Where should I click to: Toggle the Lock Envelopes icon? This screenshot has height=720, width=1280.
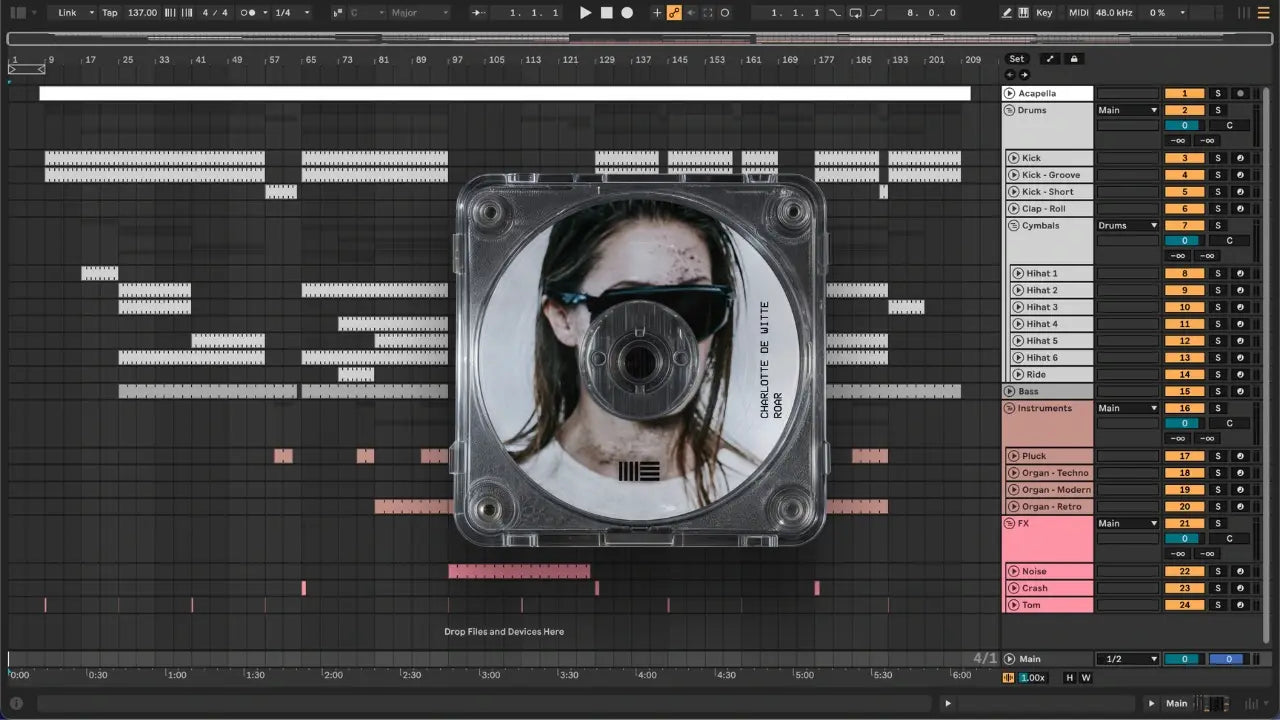[x=1074, y=59]
